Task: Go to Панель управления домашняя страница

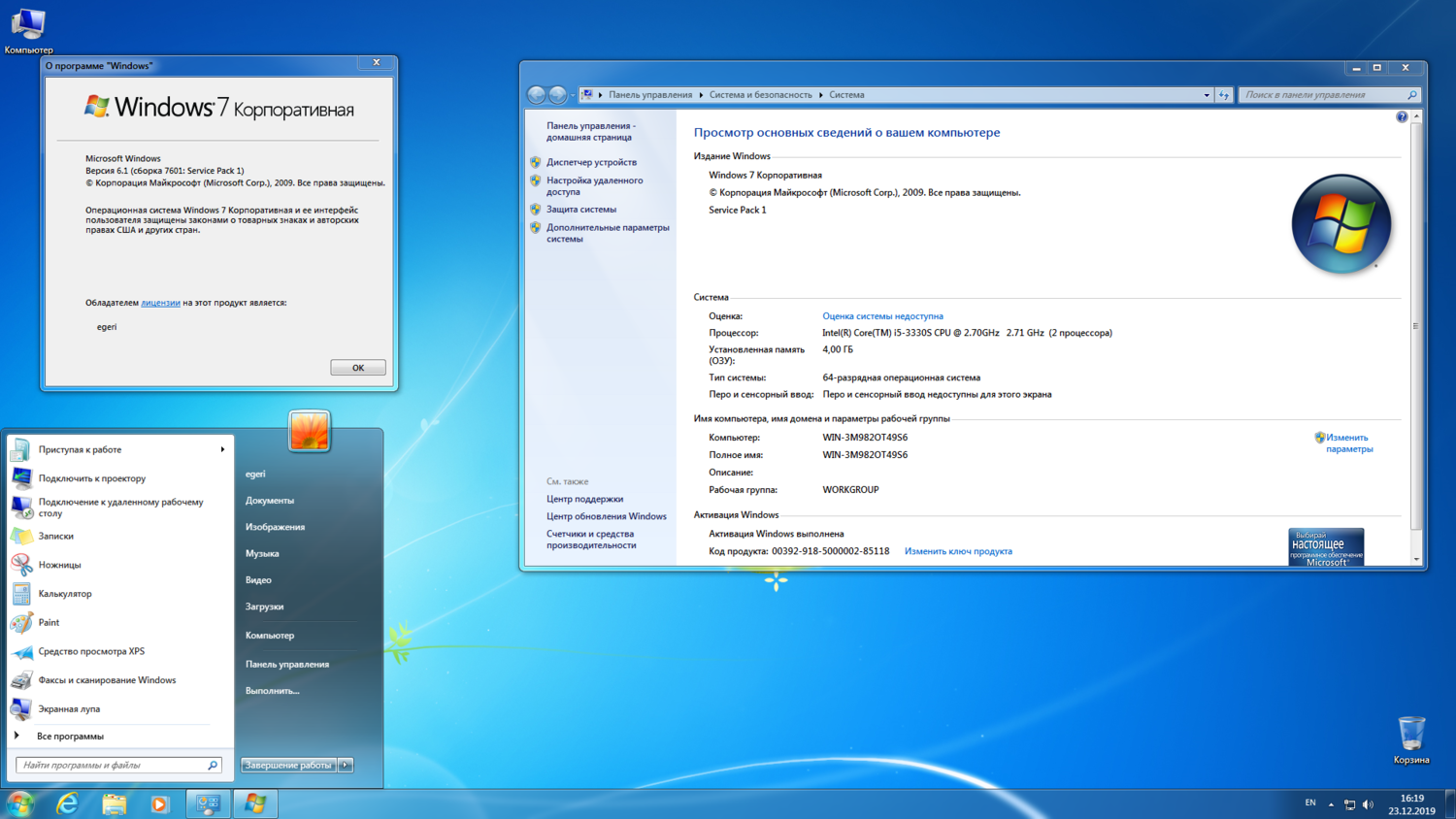Action: (590, 131)
